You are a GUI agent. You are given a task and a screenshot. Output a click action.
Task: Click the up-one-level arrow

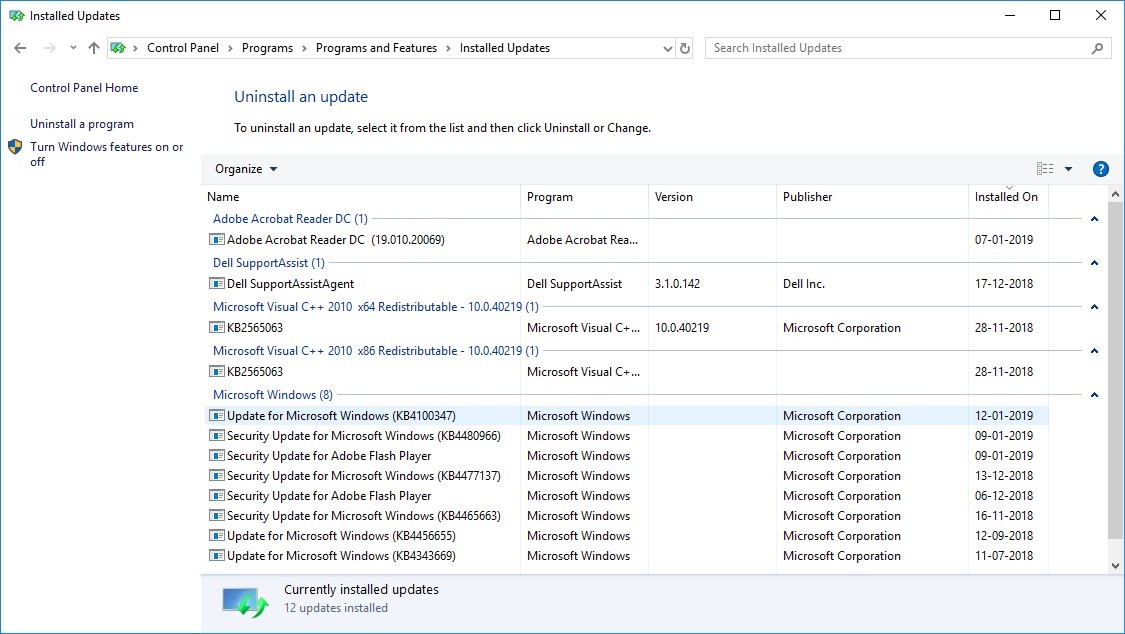pyautogui.click(x=94, y=48)
